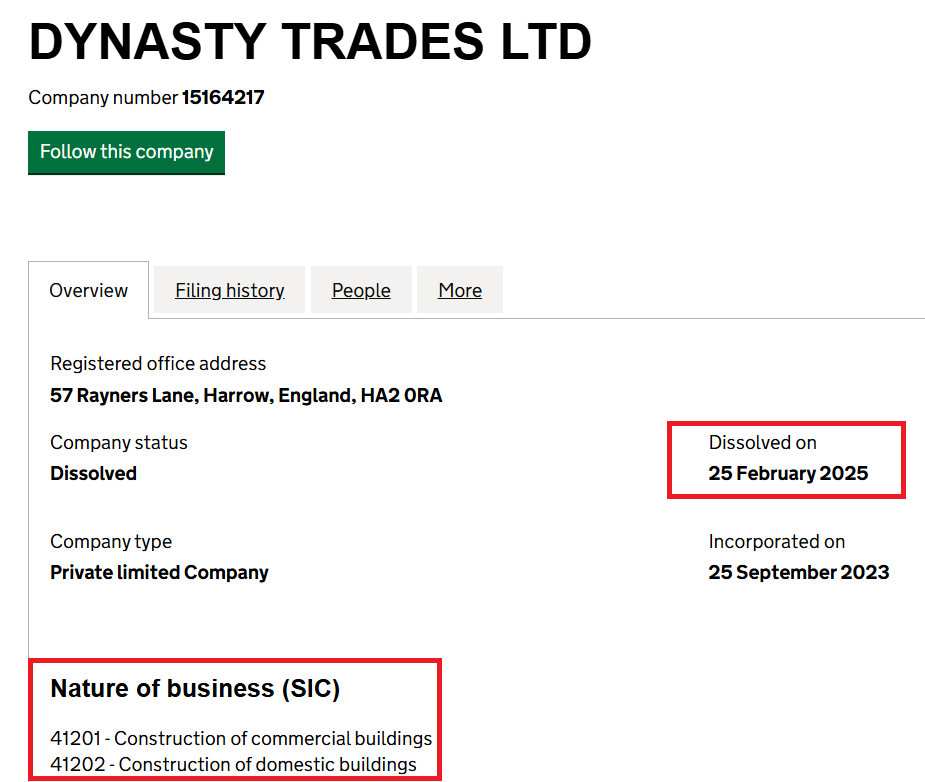This screenshot has width=925, height=782.
Task: Click the Follow this company button
Action: coord(126,152)
